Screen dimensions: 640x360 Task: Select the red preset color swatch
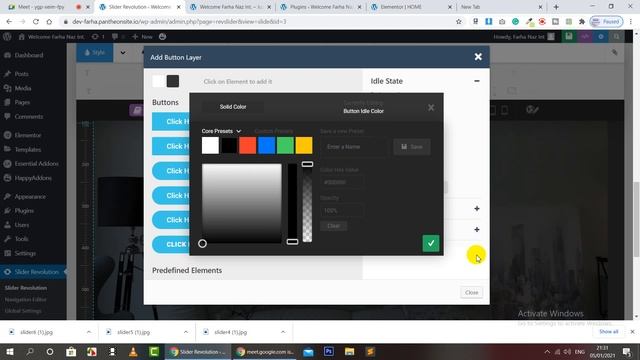coord(248,145)
